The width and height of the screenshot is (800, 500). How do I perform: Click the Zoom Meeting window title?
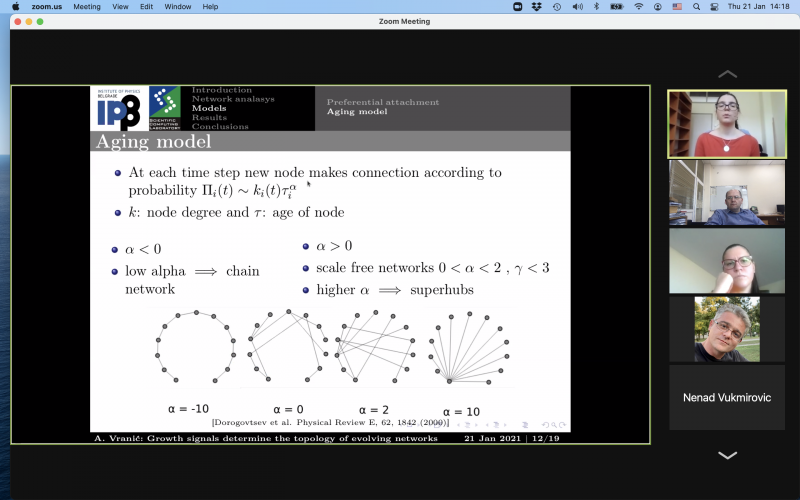[x=404, y=21]
